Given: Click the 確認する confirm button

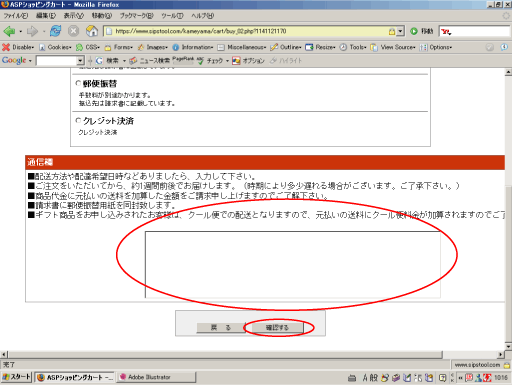Looking at the screenshot, I should click(277, 328).
